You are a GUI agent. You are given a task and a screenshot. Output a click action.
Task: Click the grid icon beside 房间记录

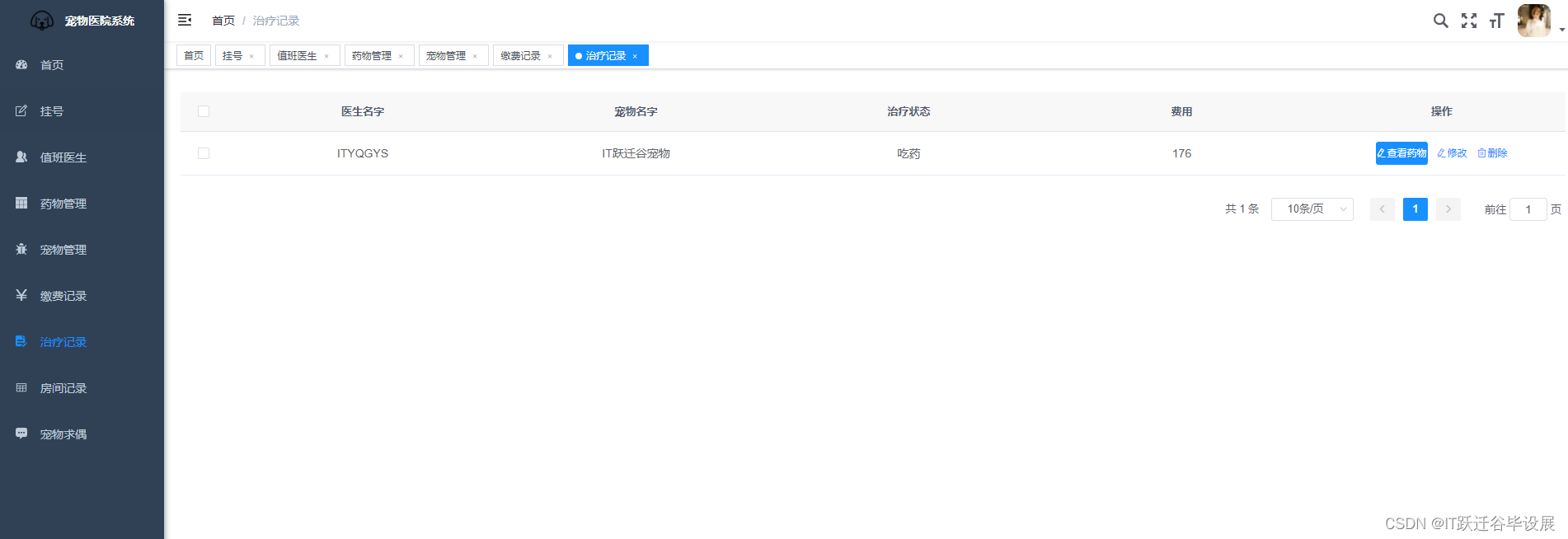point(21,387)
